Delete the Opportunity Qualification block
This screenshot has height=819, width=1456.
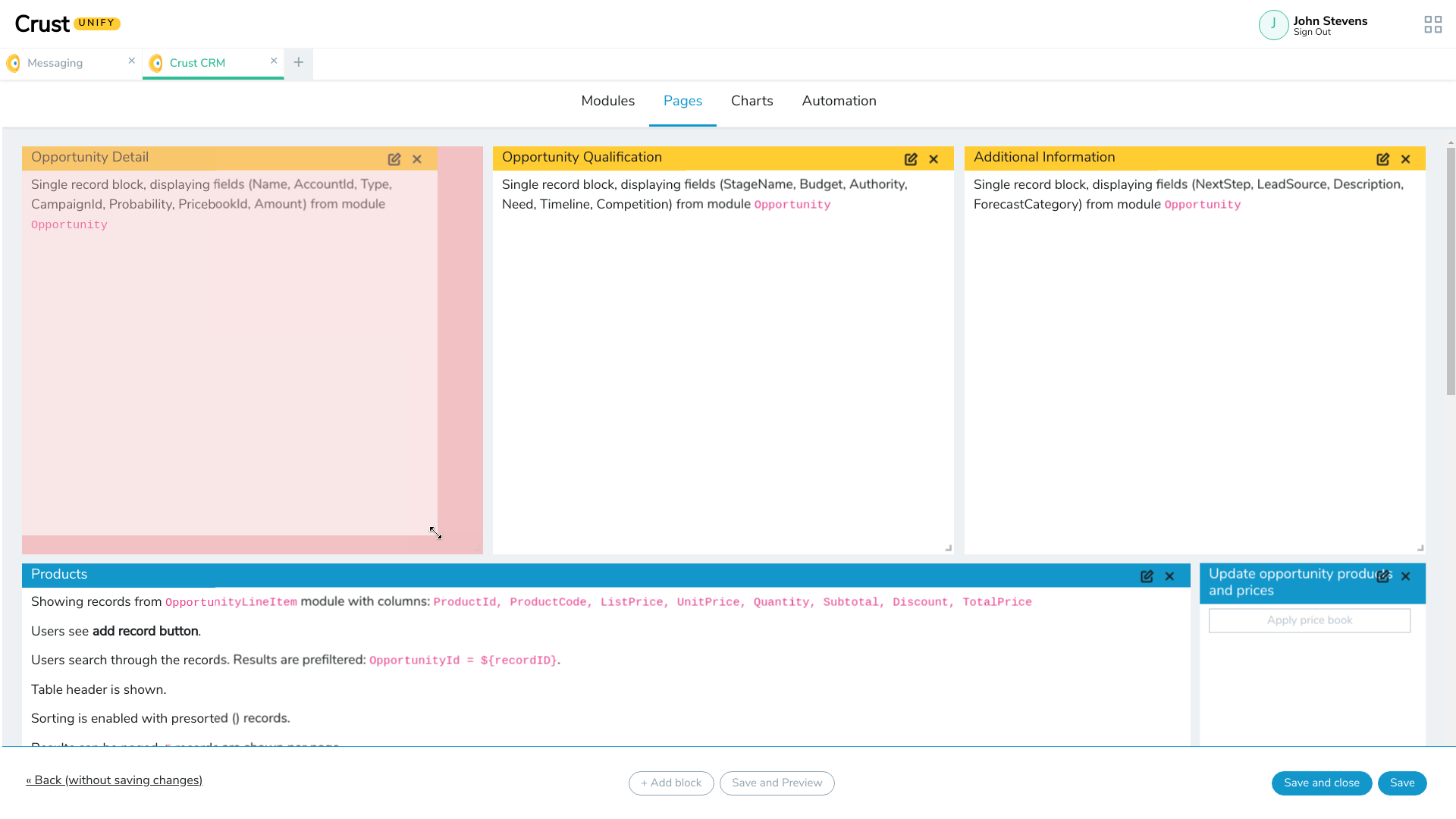point(934,159)
